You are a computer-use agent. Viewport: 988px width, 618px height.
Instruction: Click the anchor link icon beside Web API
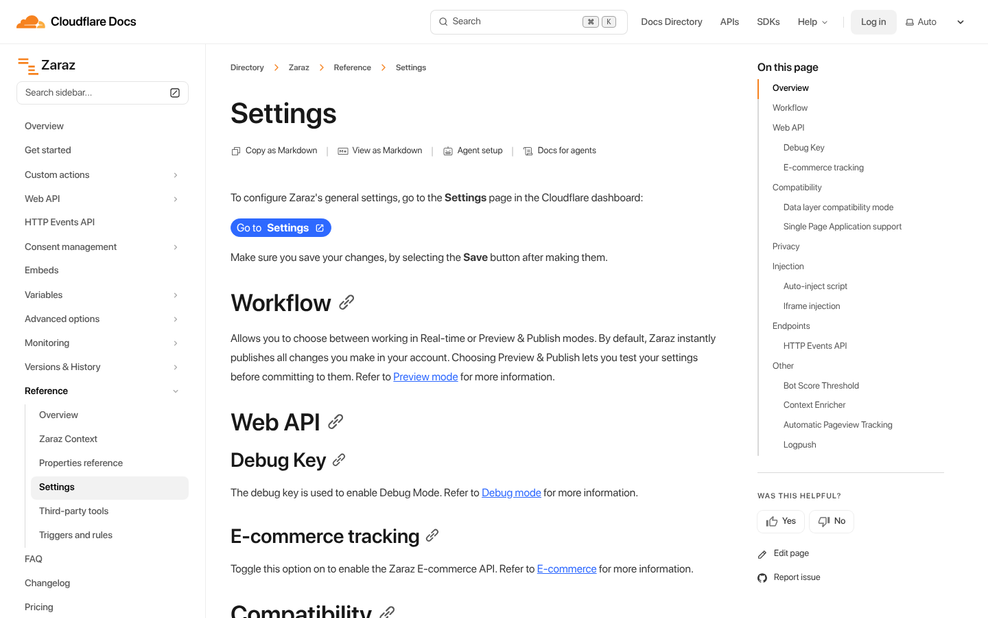(x=336, y=421)
